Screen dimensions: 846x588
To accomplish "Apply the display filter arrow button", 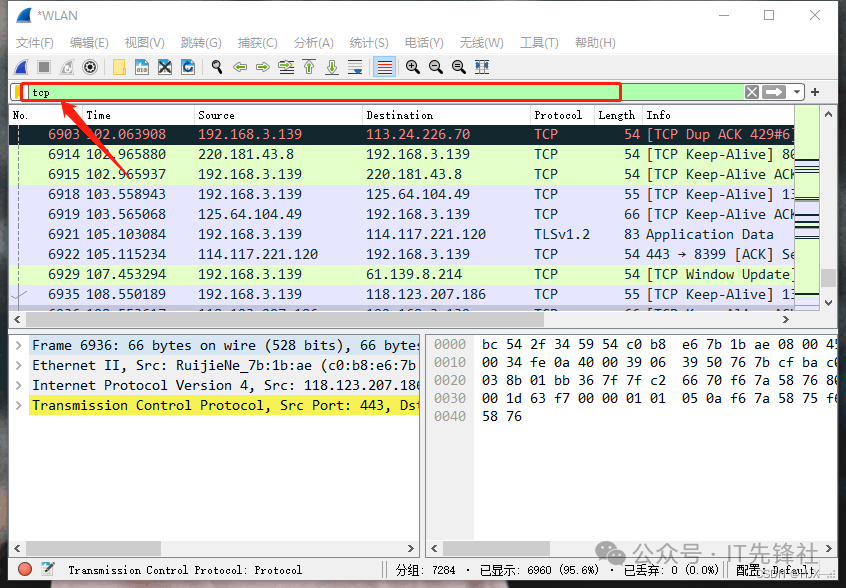I will 774,92.
